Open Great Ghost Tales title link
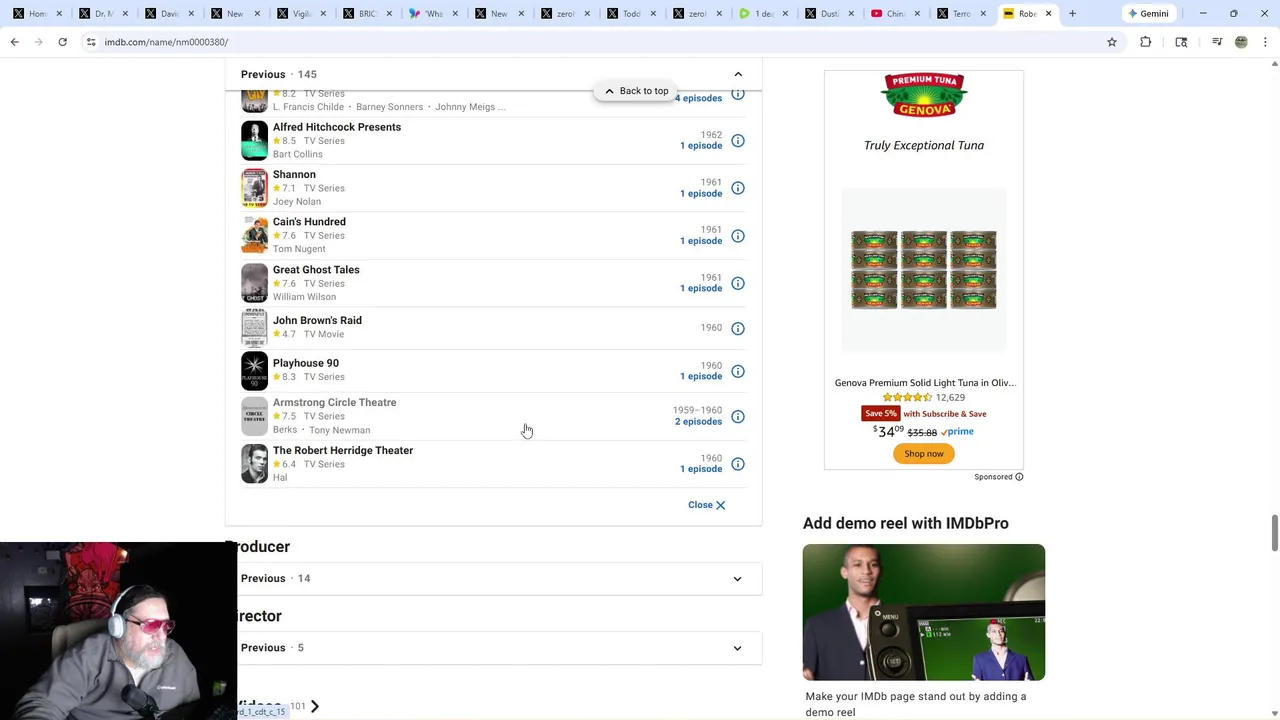The height and width of the screenshot is (720, 1280). tap(316, 270)
